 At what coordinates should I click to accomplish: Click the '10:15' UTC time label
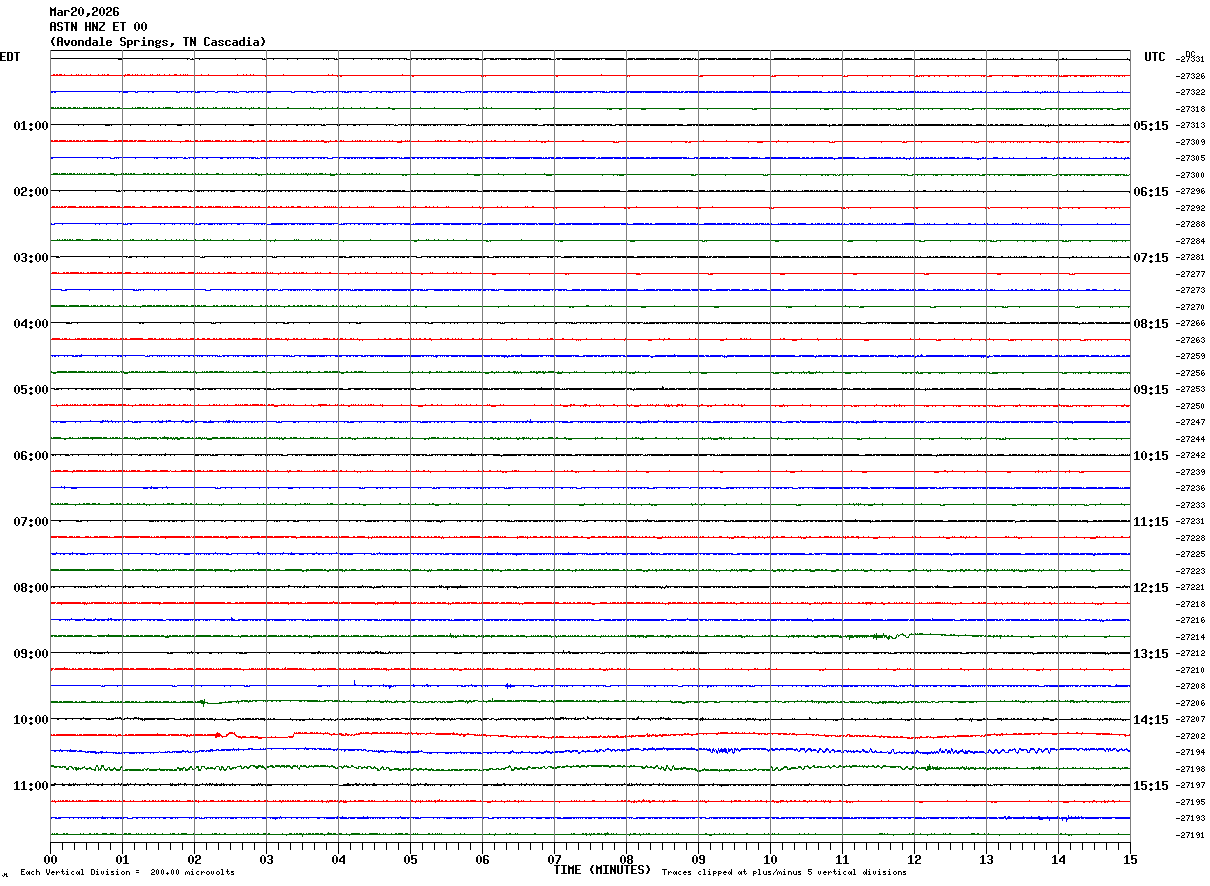[x=1151, y=456]
